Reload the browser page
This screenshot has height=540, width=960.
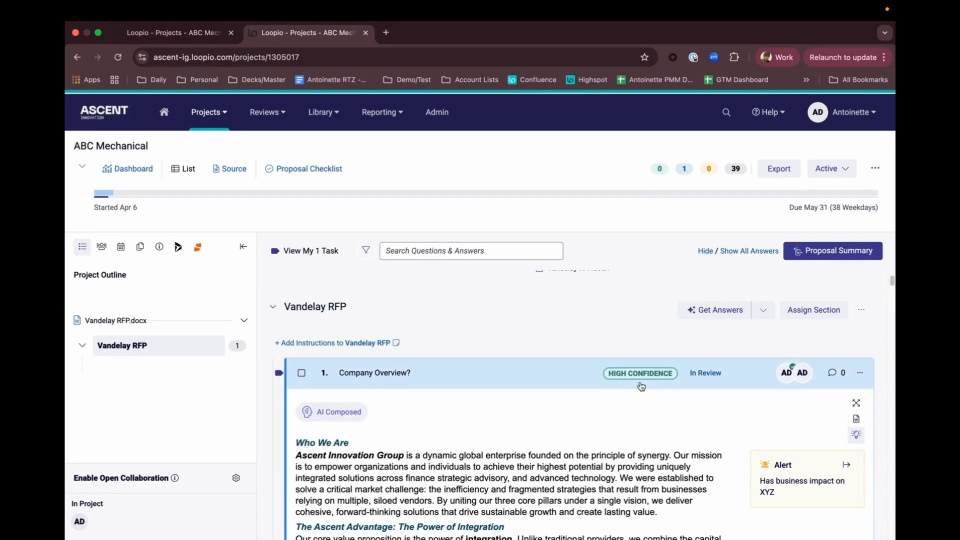[118, 57]
